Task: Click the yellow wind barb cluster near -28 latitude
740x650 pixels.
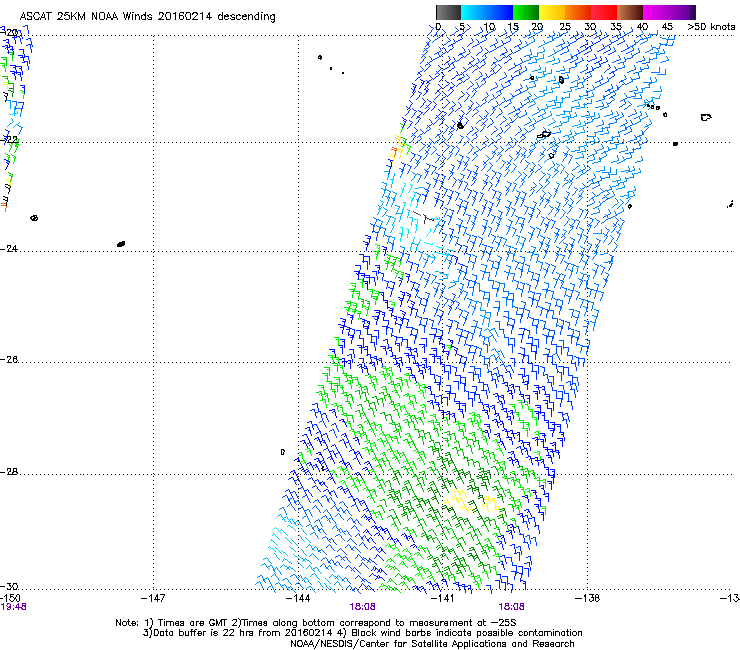Action: [472, 502]
